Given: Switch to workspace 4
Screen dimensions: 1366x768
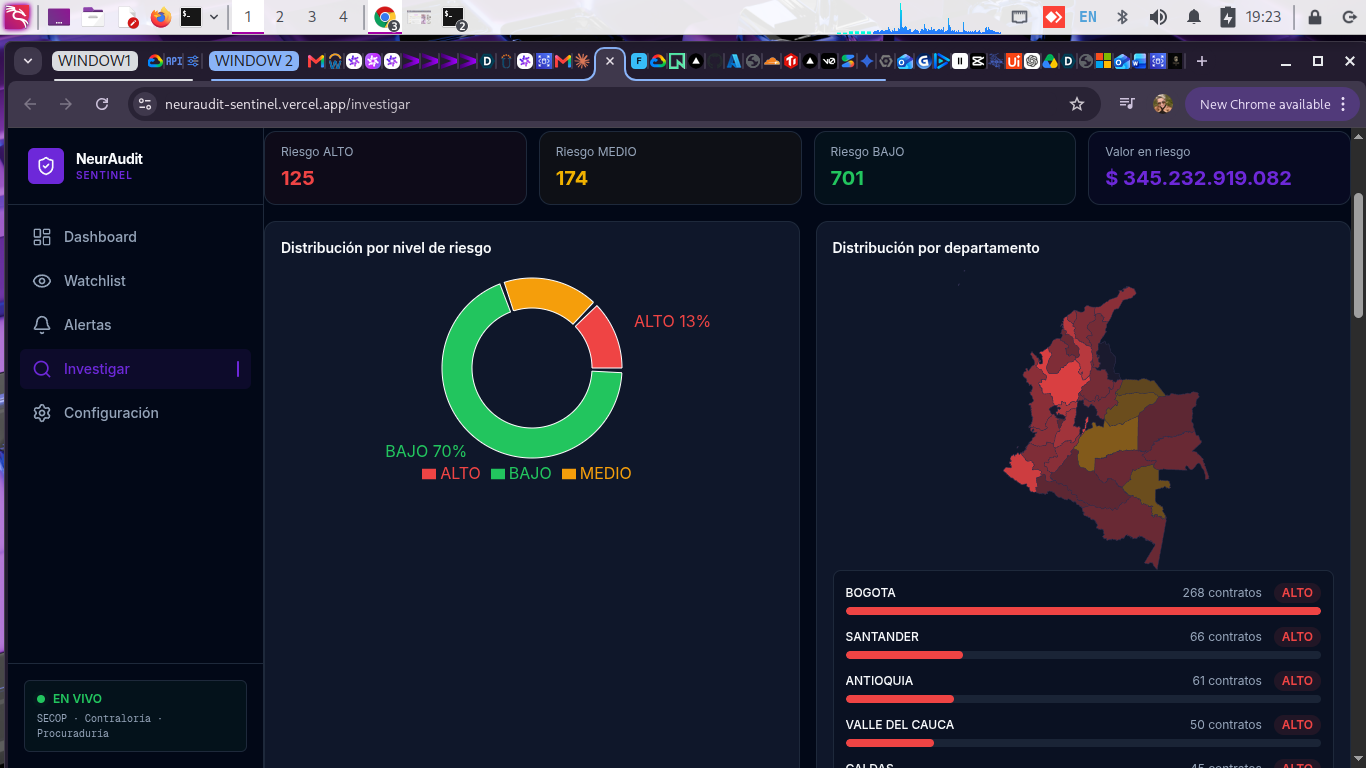Looking at the screenshot, I should [344, 17].
